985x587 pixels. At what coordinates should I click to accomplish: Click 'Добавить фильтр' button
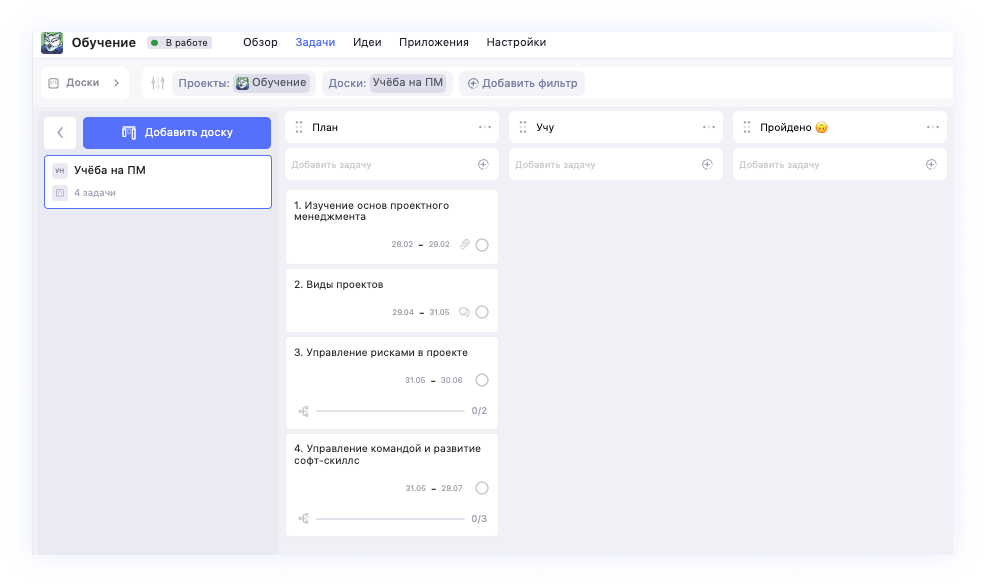(522, 83)
